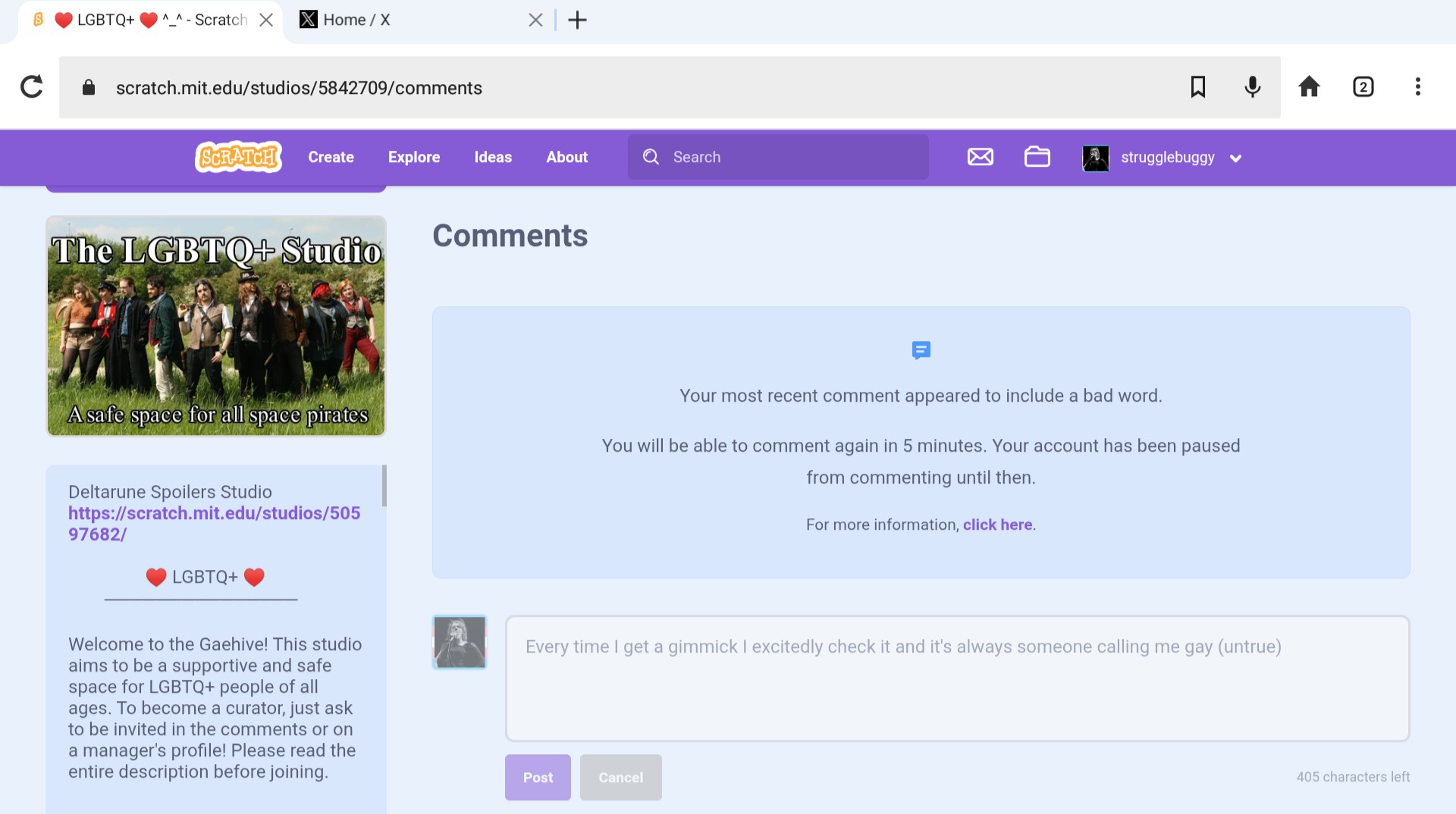The image size is (1456, 814).
Task: Click the LGBTQ+ Studio thumbnail image
Action: pyautogui.click(x=216, y=326)
